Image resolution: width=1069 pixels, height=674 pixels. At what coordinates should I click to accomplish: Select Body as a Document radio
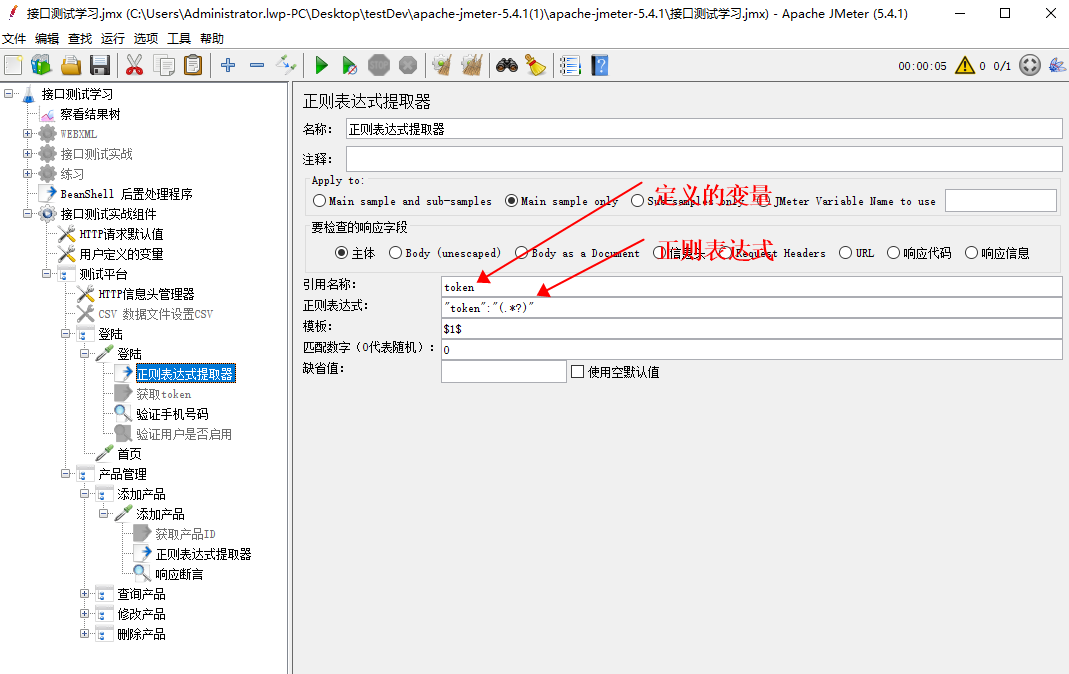[x=522, y=253]
